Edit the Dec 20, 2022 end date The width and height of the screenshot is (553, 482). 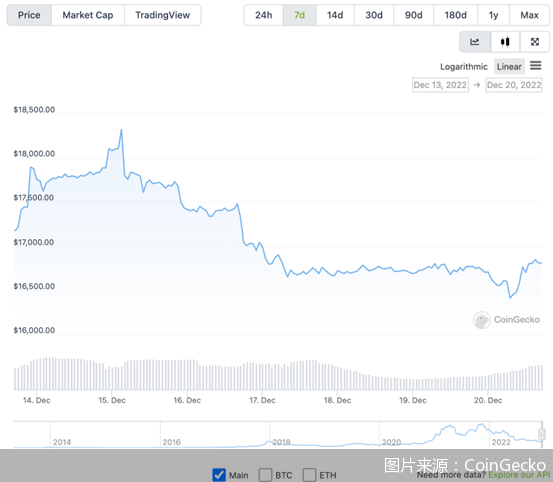click(x=514, y=85)
